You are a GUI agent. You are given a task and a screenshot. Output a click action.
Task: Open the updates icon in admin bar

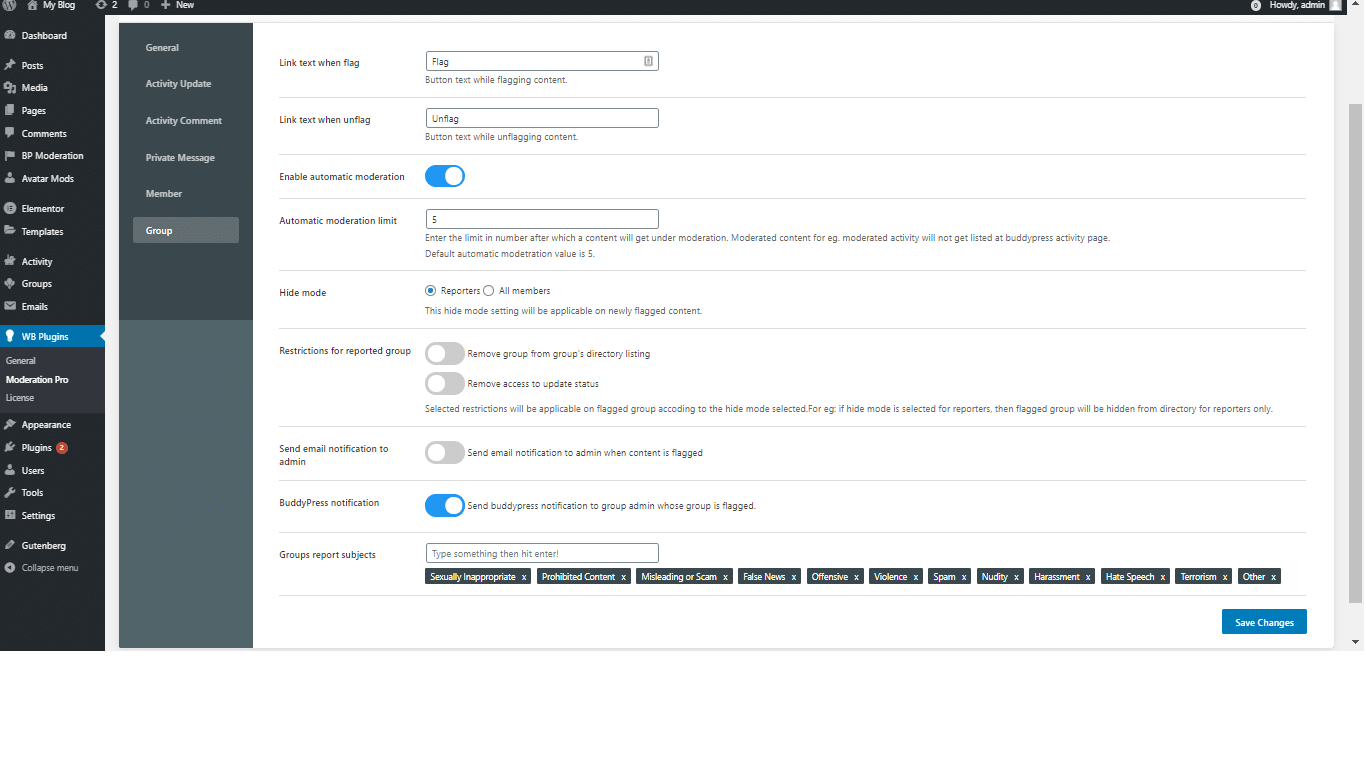101,5
